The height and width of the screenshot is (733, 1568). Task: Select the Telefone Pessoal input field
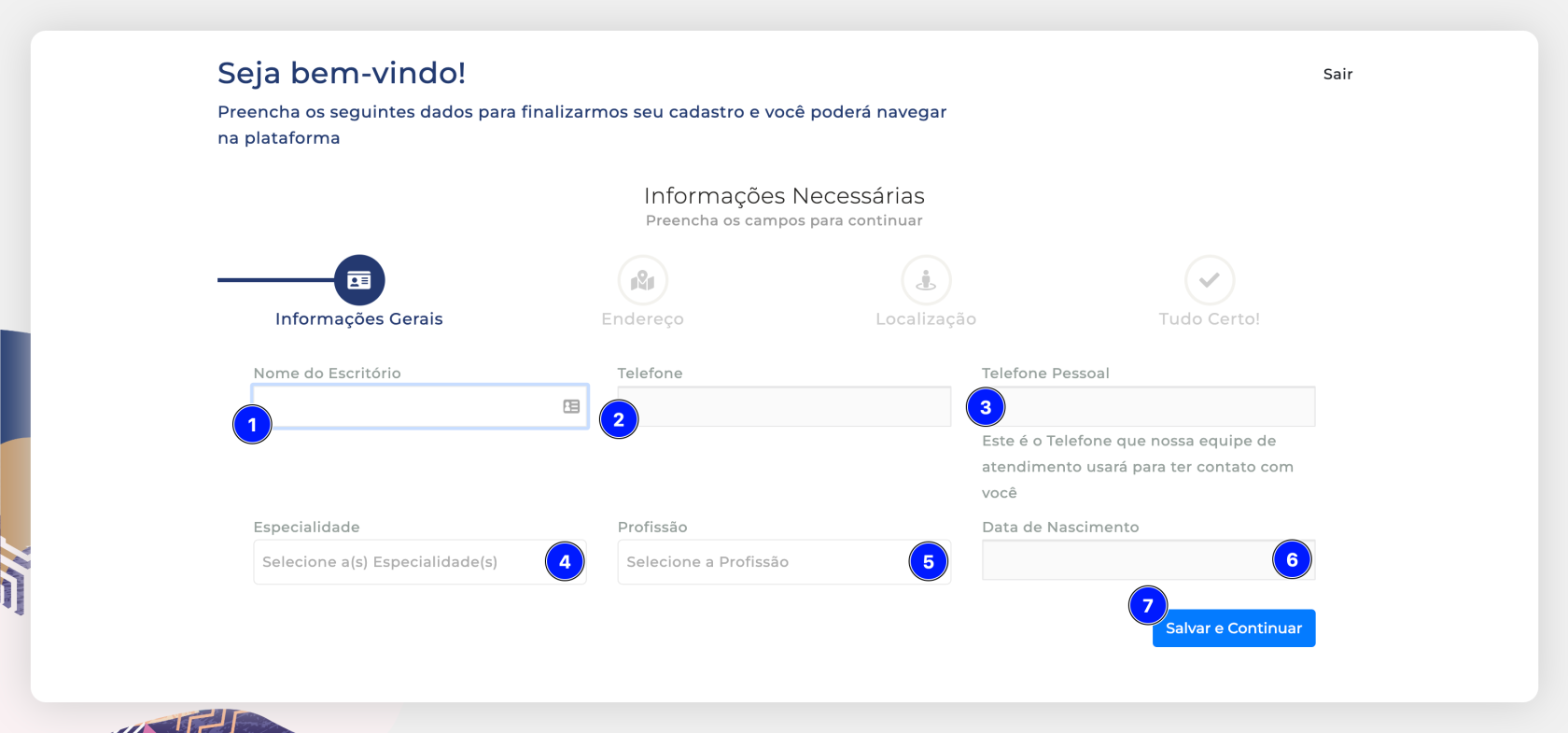tap(1157, 407)
